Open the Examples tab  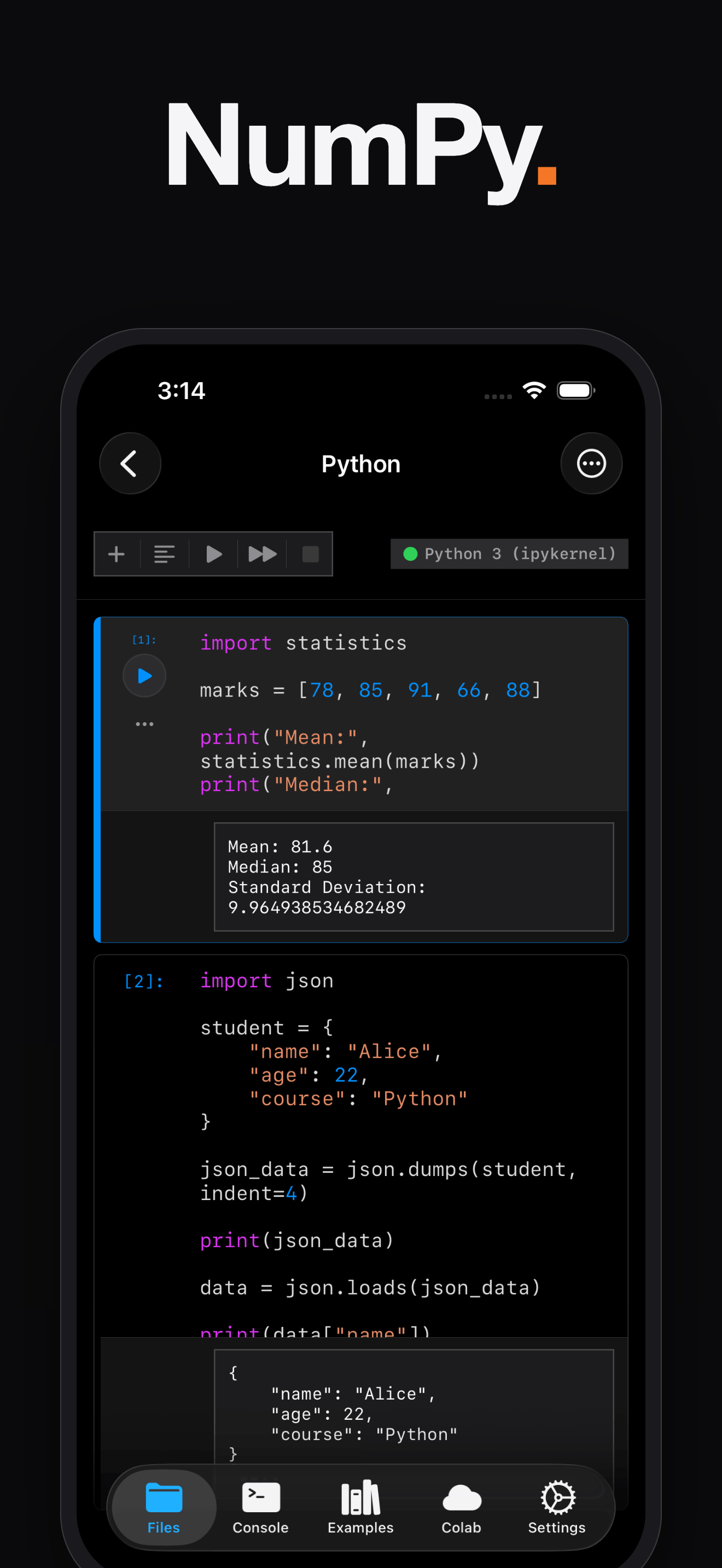pyautogui.click(x=360, y=1508)
